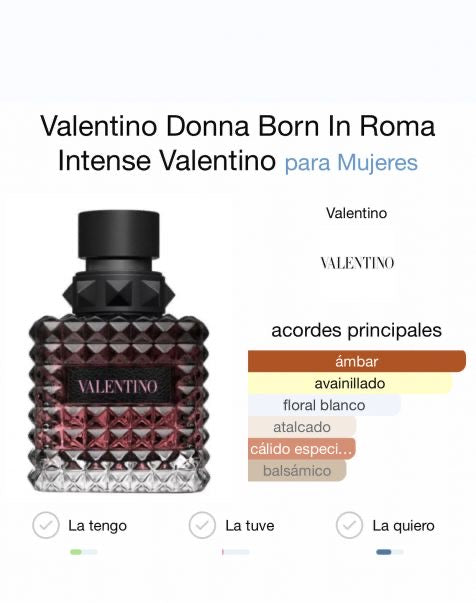
Task: Click the Valentino brand logo
Action: (x=357, y=263)
